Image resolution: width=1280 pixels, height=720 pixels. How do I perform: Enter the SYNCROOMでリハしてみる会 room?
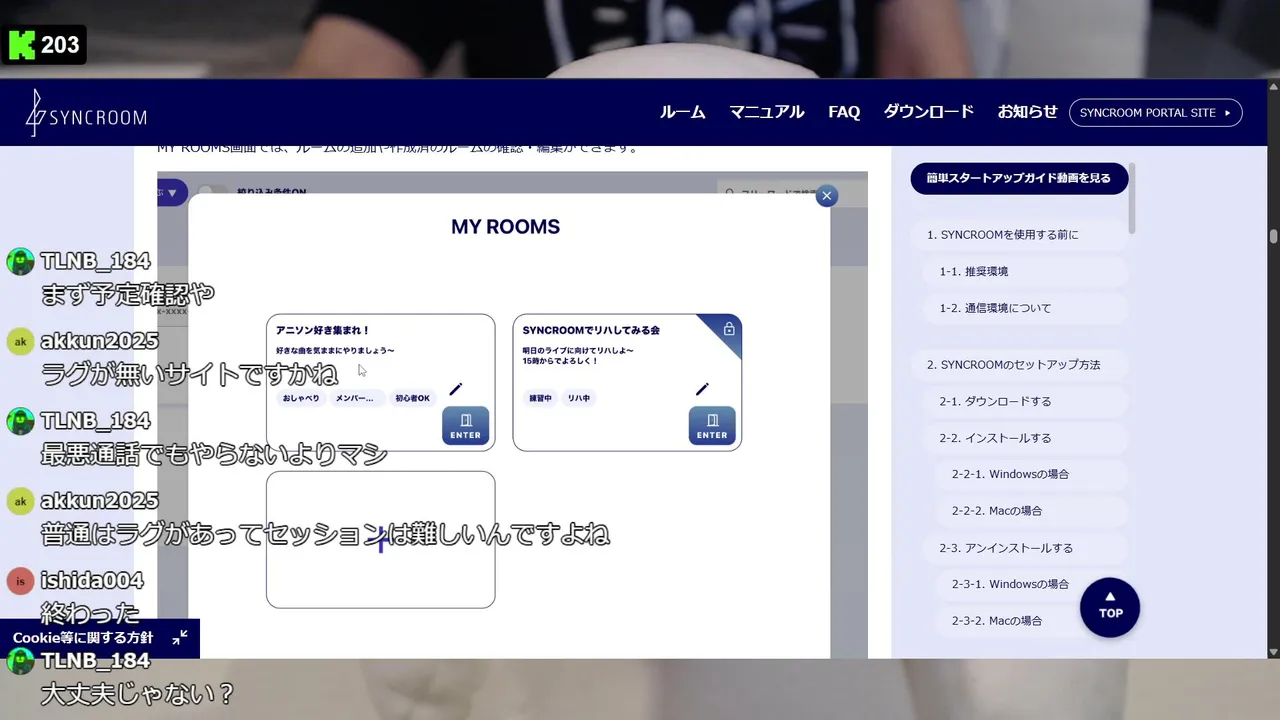point(712,425)
